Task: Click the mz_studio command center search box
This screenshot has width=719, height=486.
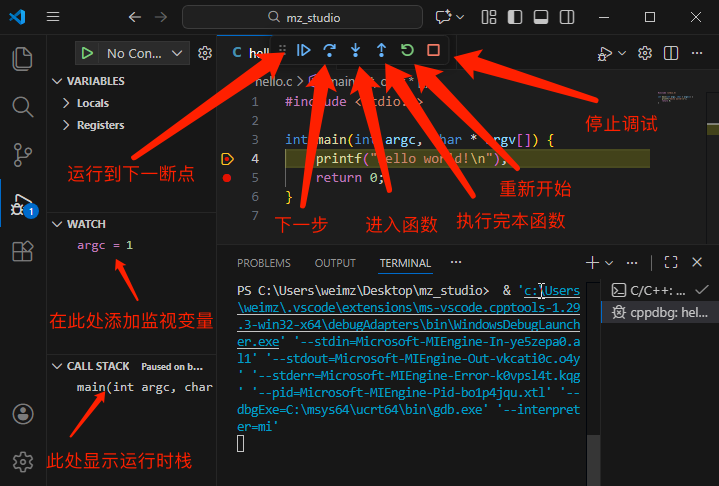Action: 302,17
